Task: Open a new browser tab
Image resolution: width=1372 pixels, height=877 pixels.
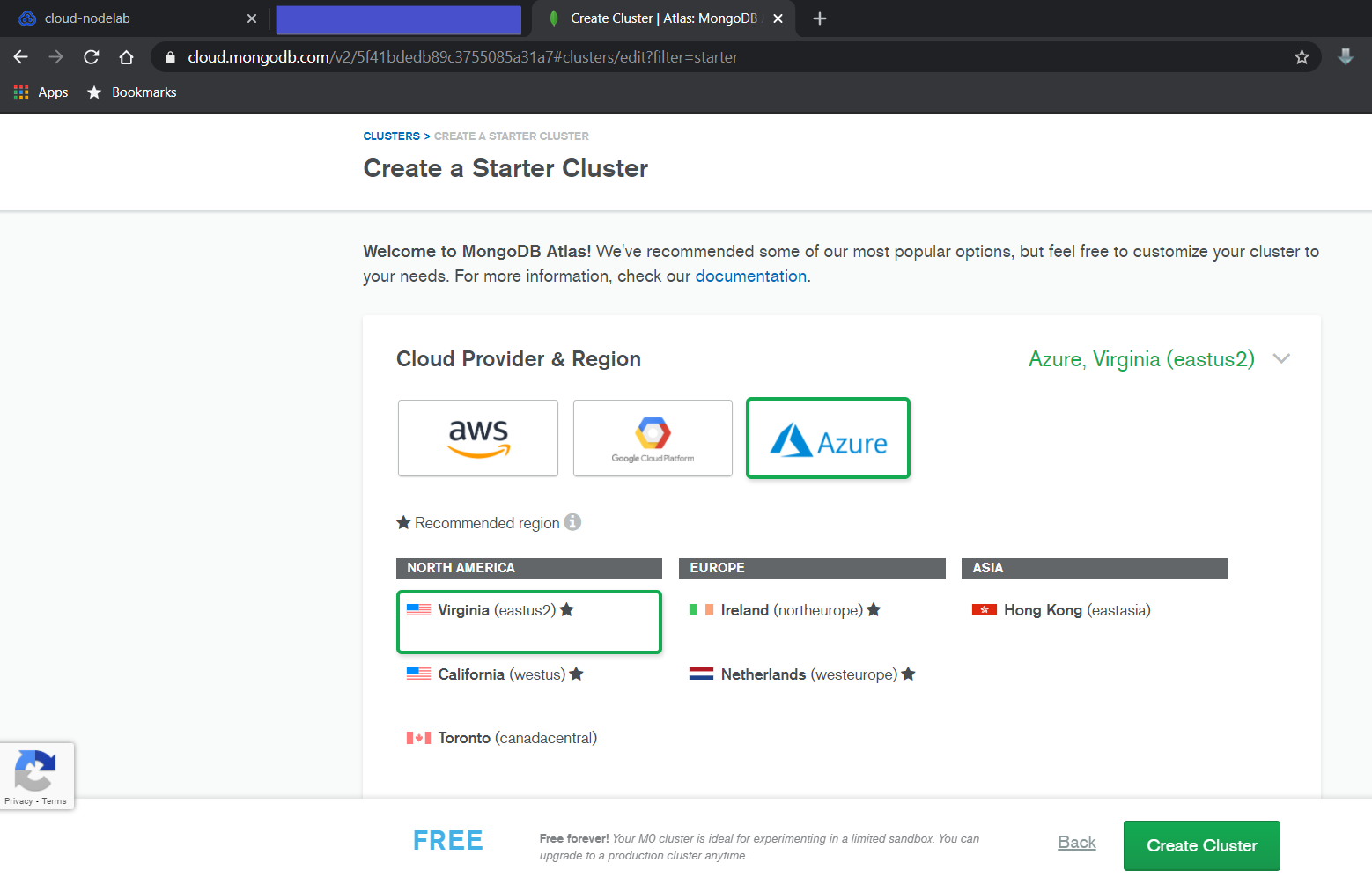Action: coord(820,18)
